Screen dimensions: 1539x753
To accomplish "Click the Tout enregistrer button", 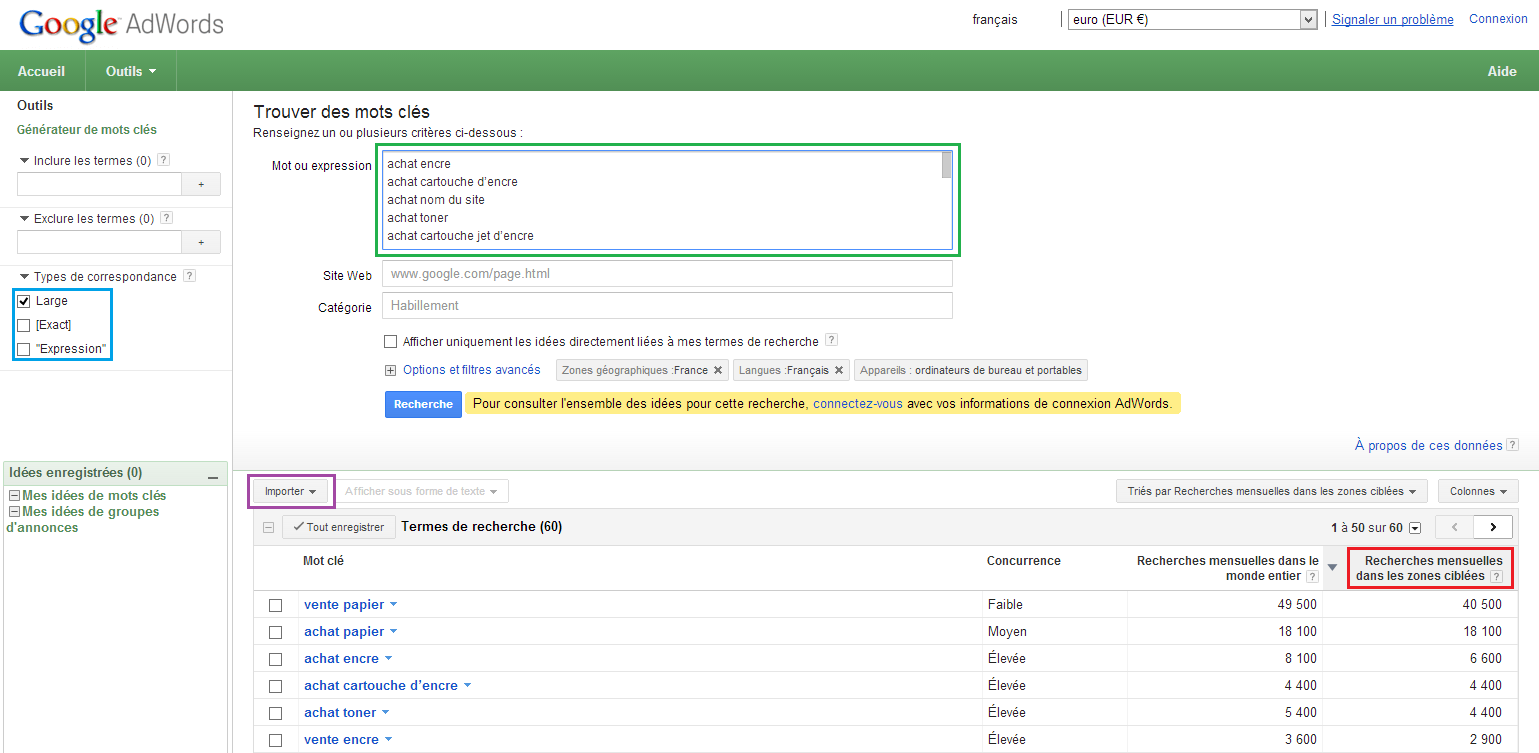I will point(339,527).
